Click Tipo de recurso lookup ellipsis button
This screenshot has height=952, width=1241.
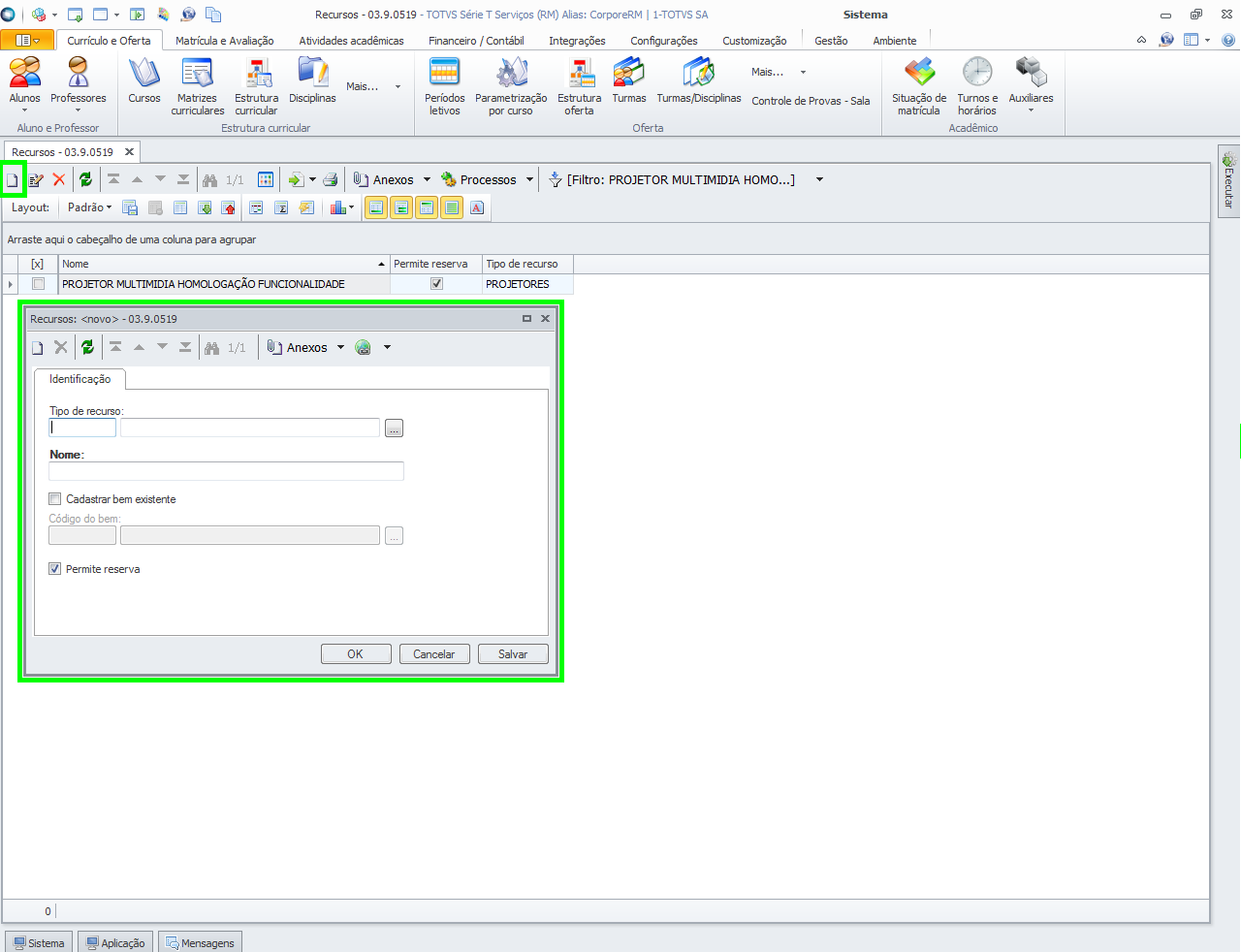tap(394, 428)
